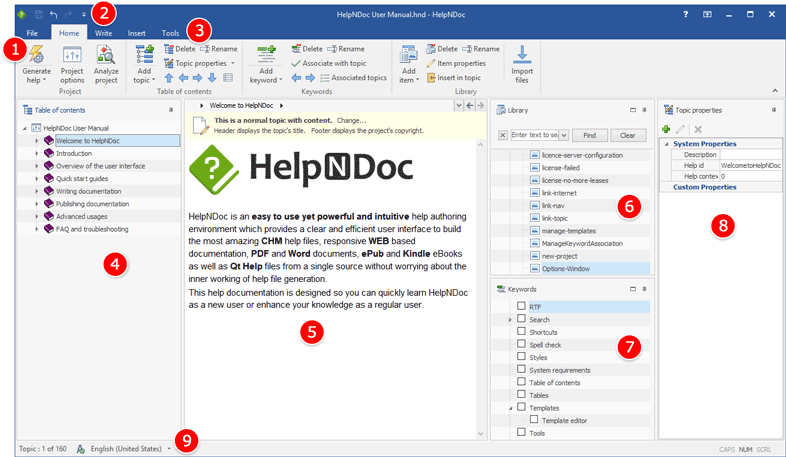Screen dimensions: 786x457
Task: Check the Styles keyword checkbox
Action: (x=521, y=356)
